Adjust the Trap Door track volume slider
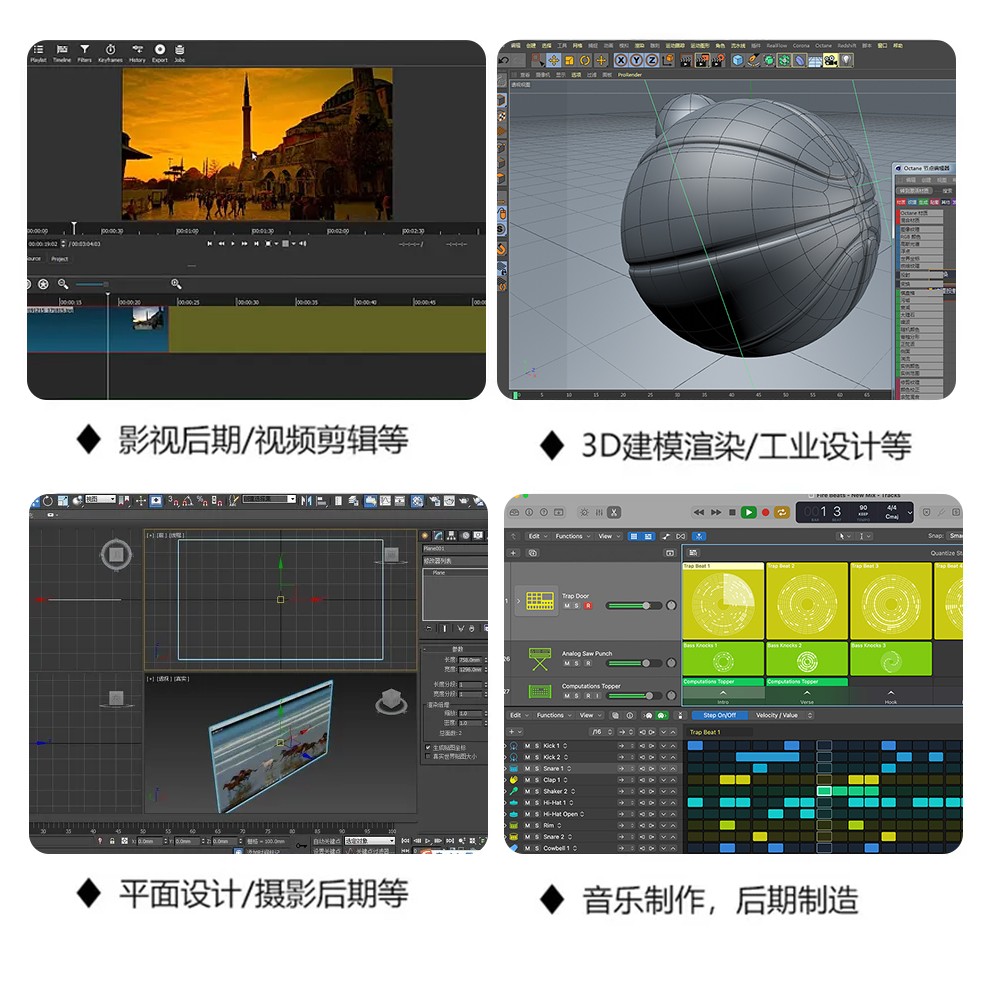 tap(633, 606)
